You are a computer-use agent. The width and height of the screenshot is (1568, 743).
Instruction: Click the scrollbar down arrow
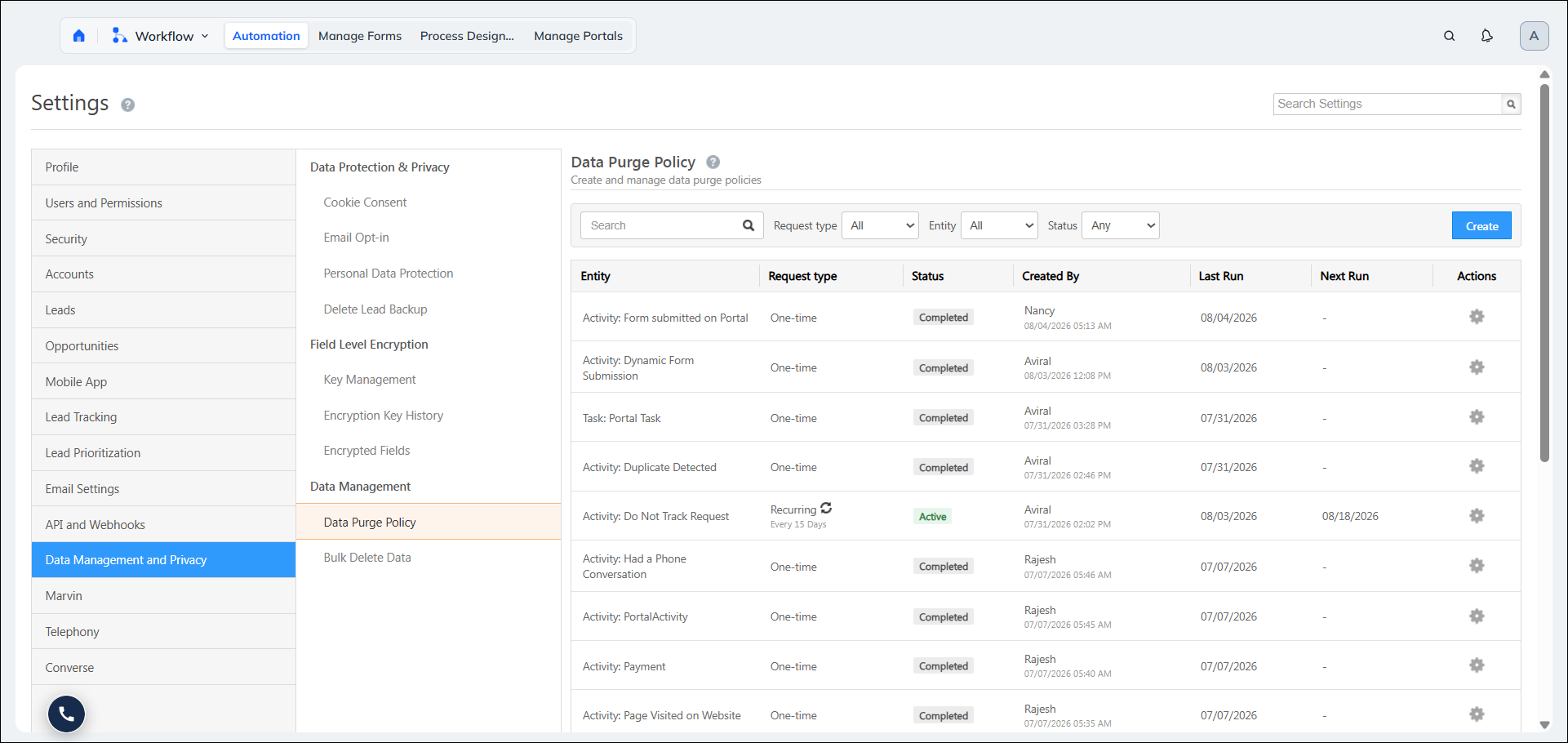1544,725
